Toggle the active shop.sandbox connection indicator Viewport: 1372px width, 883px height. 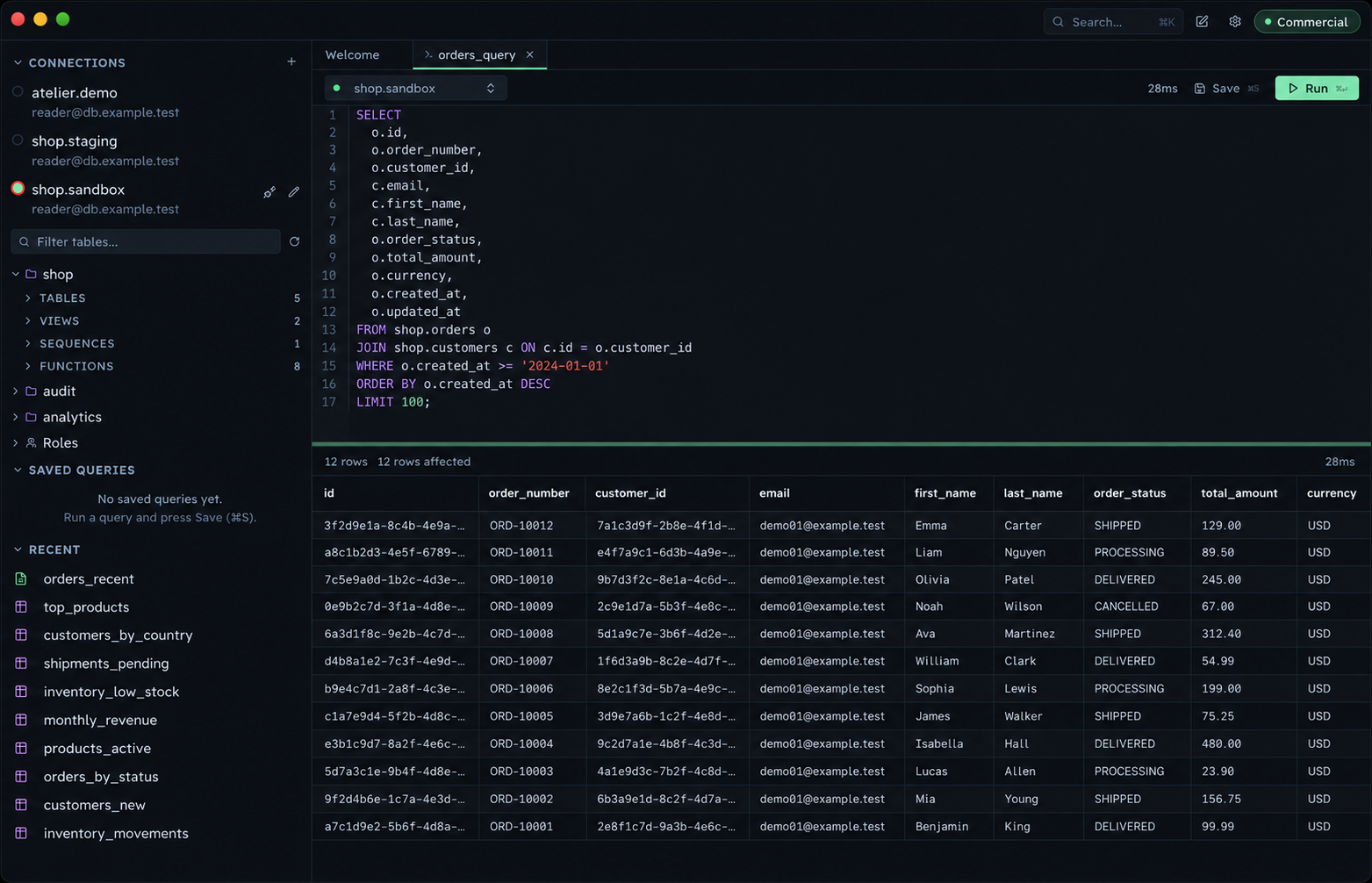click(x=18, y=189)
